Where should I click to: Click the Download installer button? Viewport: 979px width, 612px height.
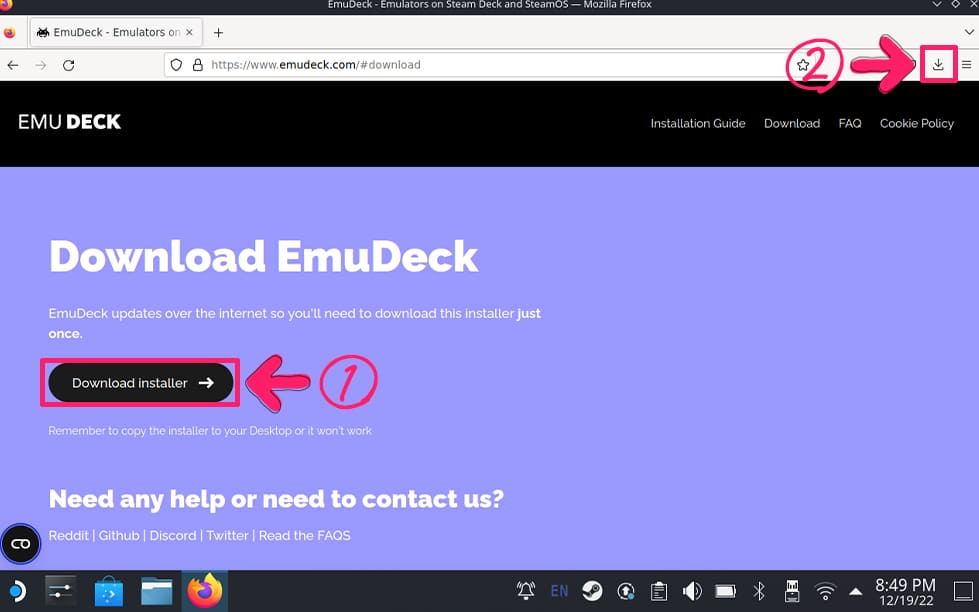[x=140, y=383]
